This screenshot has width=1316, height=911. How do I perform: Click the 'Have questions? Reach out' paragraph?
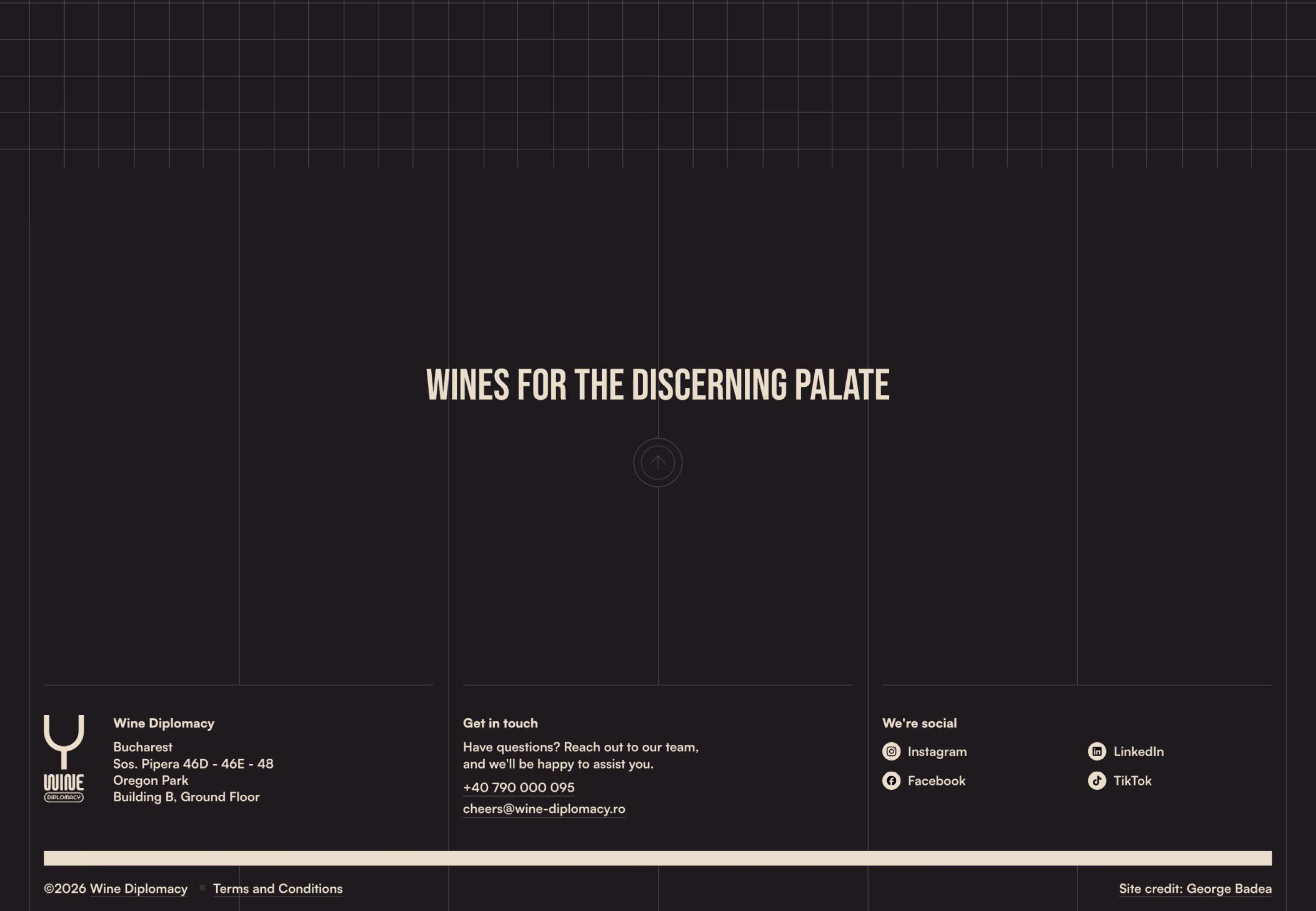[x=581, y=755]
